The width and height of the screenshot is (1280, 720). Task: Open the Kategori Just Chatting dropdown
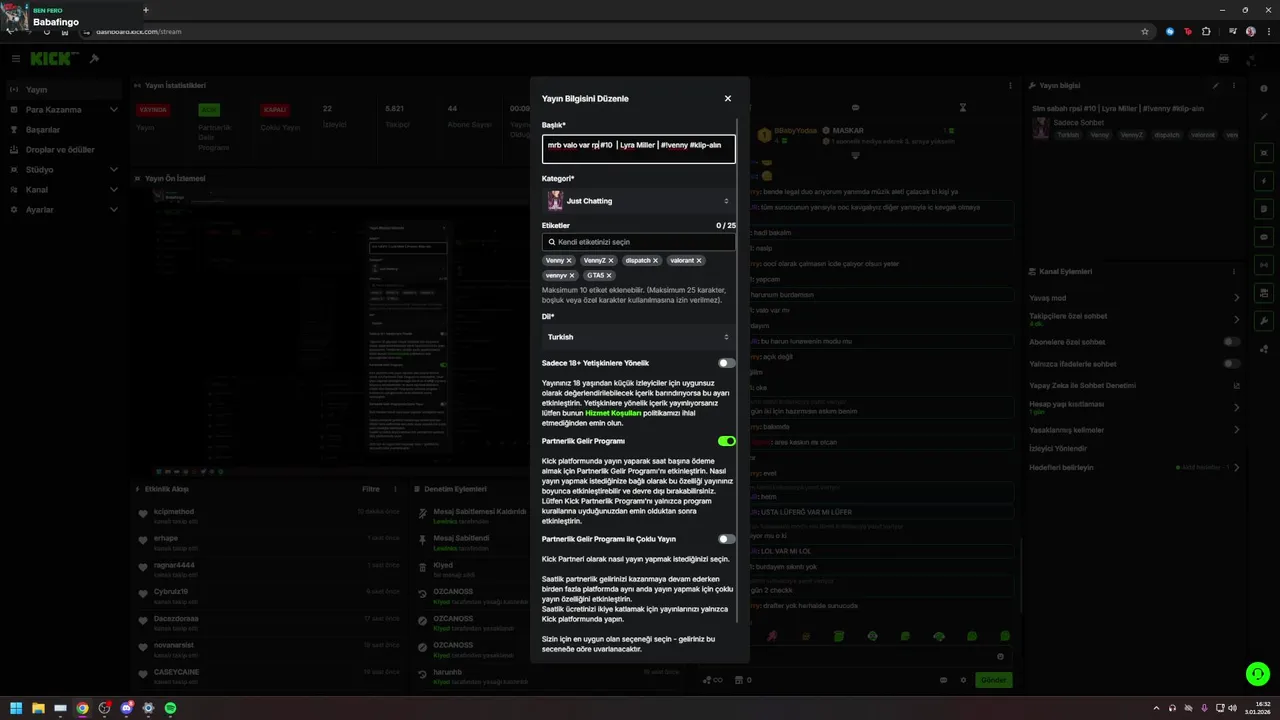(638, 201)
